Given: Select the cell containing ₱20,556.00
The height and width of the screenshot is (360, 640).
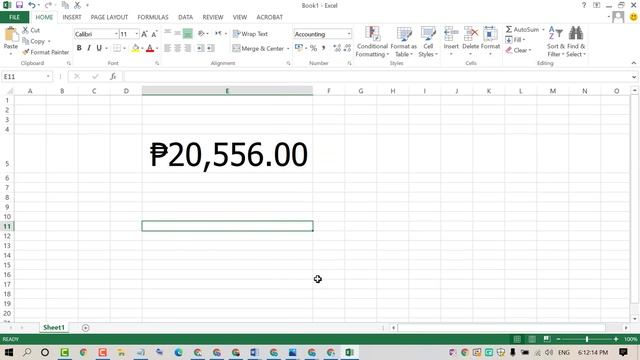Looking at the screenshot, I should (x=227, y=153).
